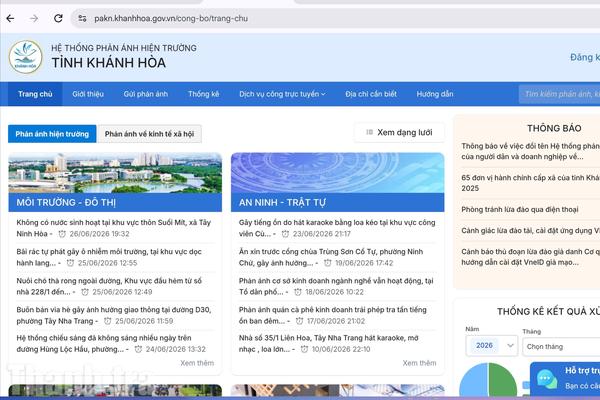This screenshot has height=400, width=600.
Task: Click the Khánh Hòa province logo
Action: (x=26, y=57)
